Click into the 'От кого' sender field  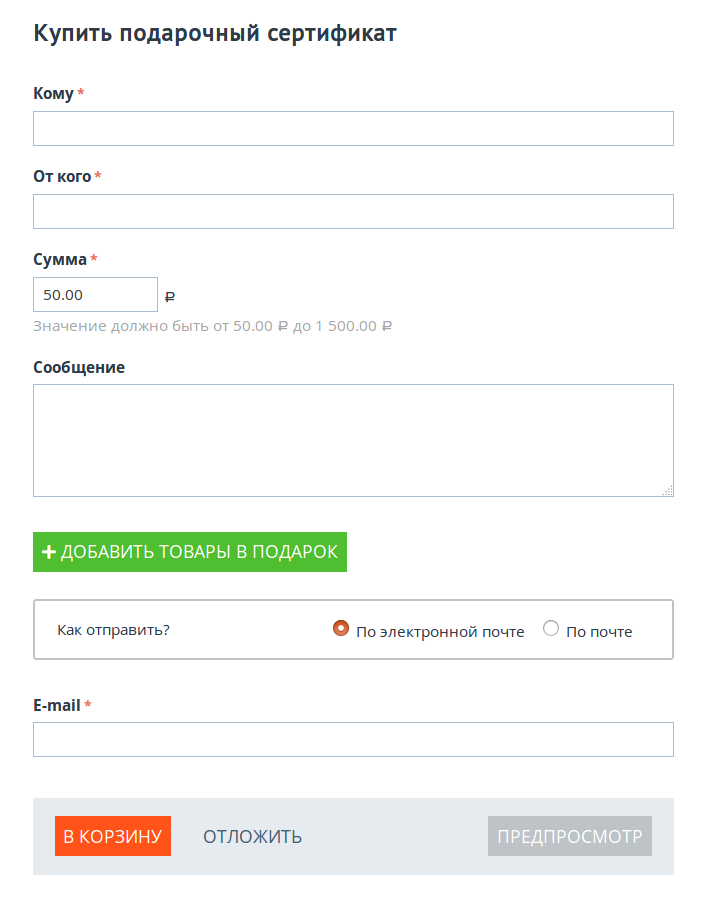[x=353, y=212]
